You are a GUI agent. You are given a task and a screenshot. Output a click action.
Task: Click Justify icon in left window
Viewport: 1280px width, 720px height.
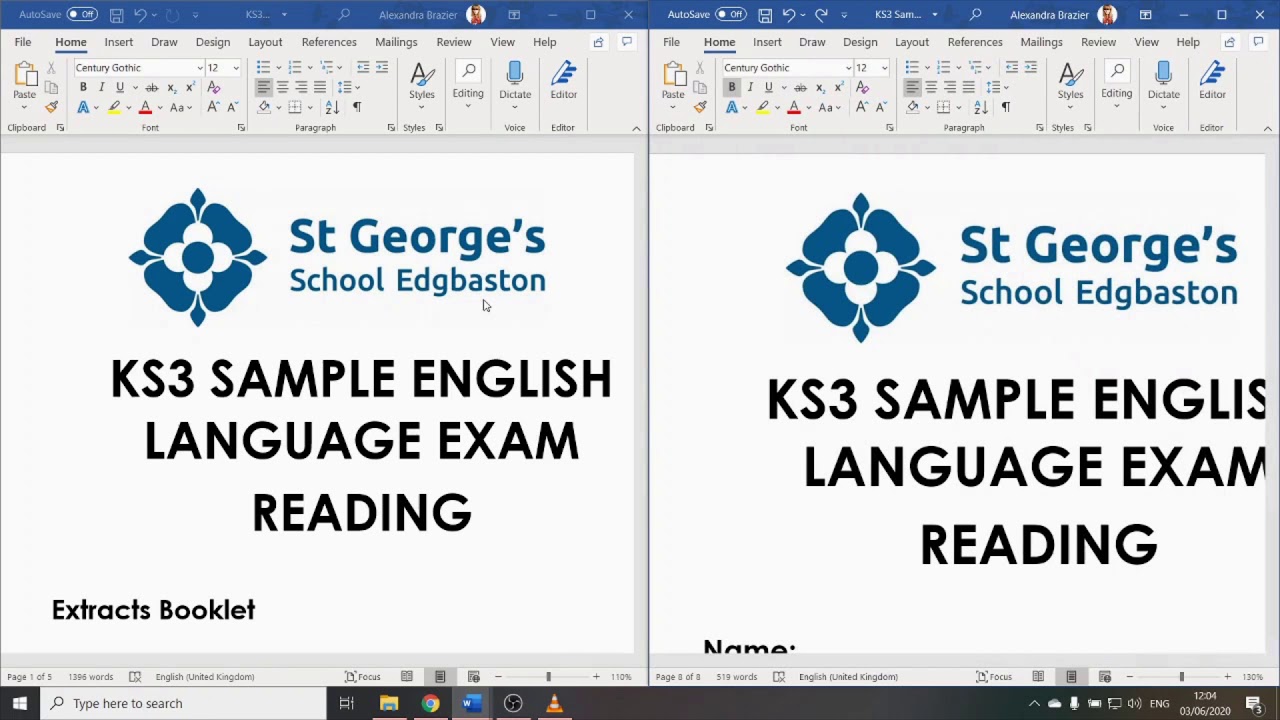point(320,87)
